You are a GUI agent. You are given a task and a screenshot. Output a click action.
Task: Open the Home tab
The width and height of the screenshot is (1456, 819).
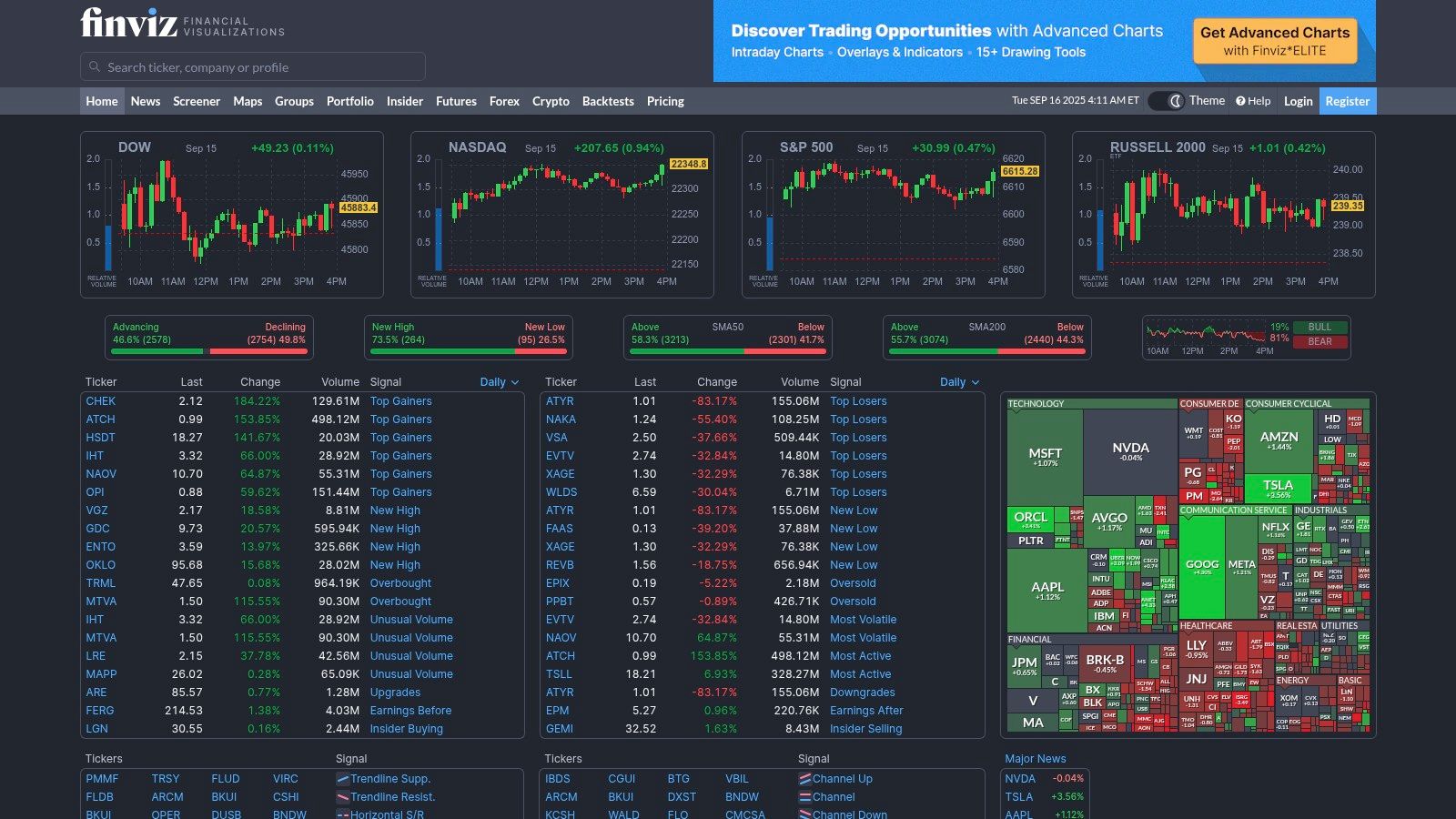(x=102, y=101)
